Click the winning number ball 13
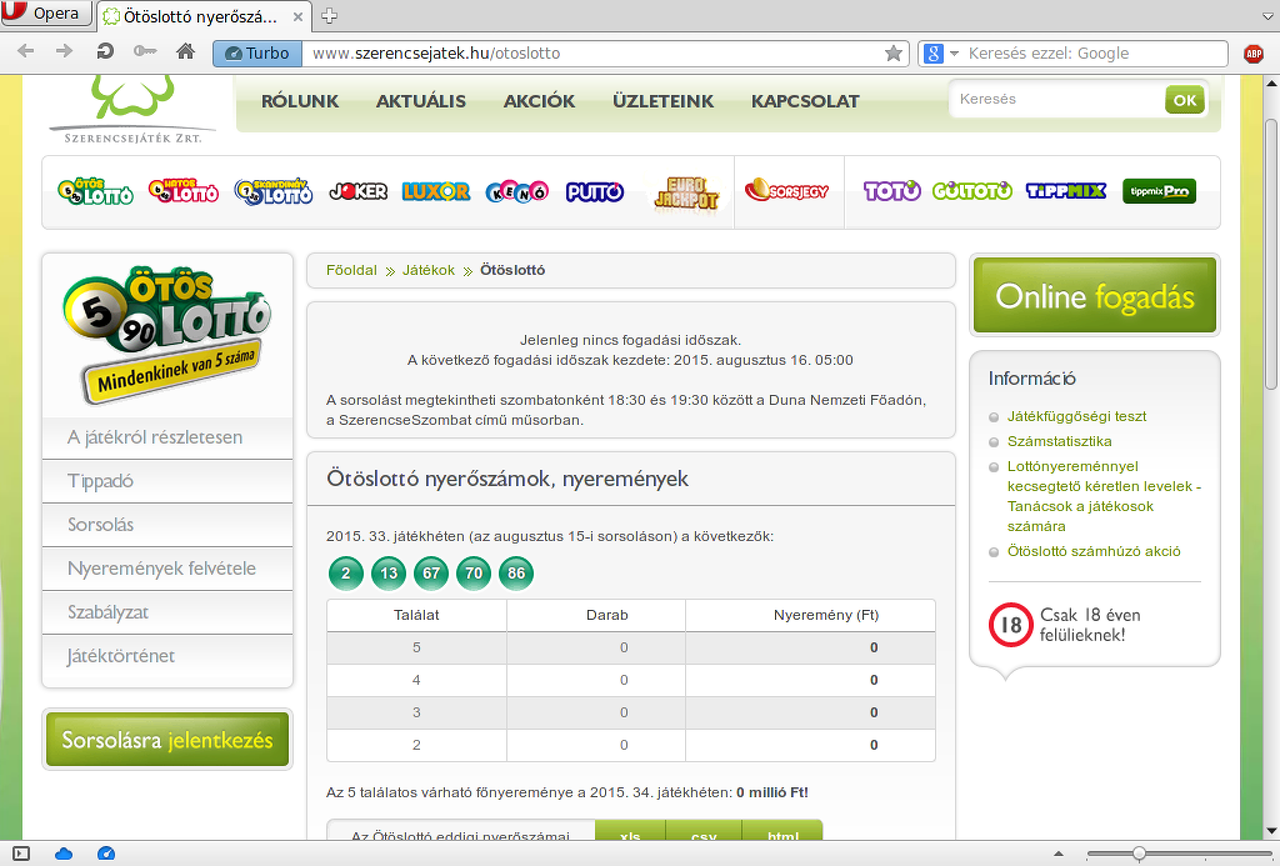Viewport: 1280px width, 866px height. [389, 573]
